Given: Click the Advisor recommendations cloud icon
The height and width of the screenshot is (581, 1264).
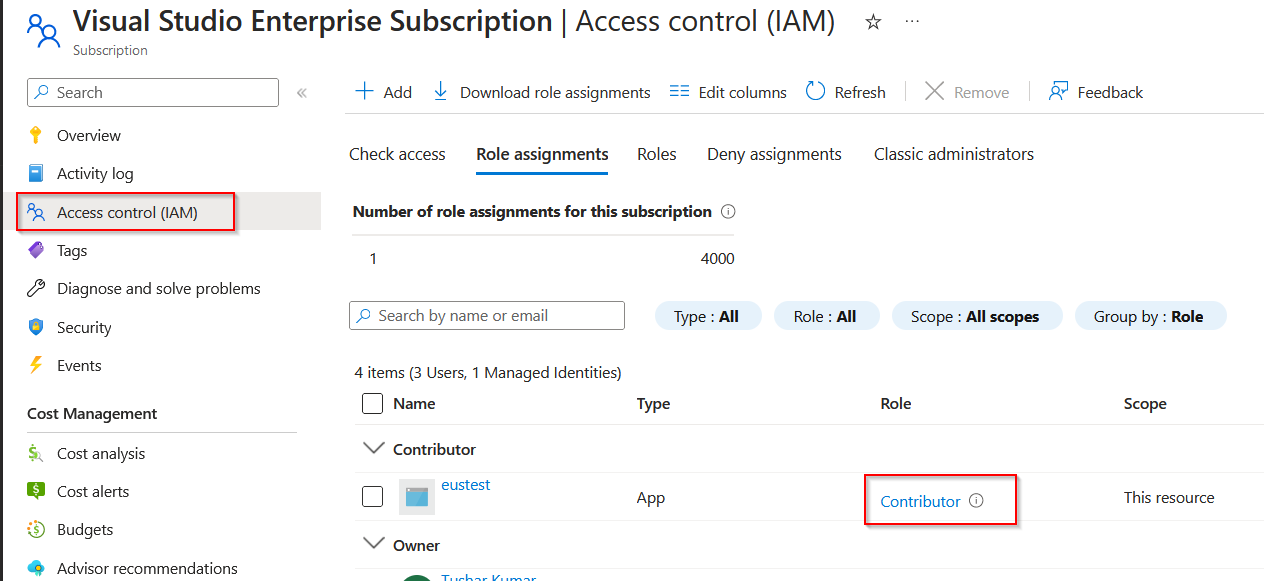Looking at the screenshot, I should click(36, 568).
